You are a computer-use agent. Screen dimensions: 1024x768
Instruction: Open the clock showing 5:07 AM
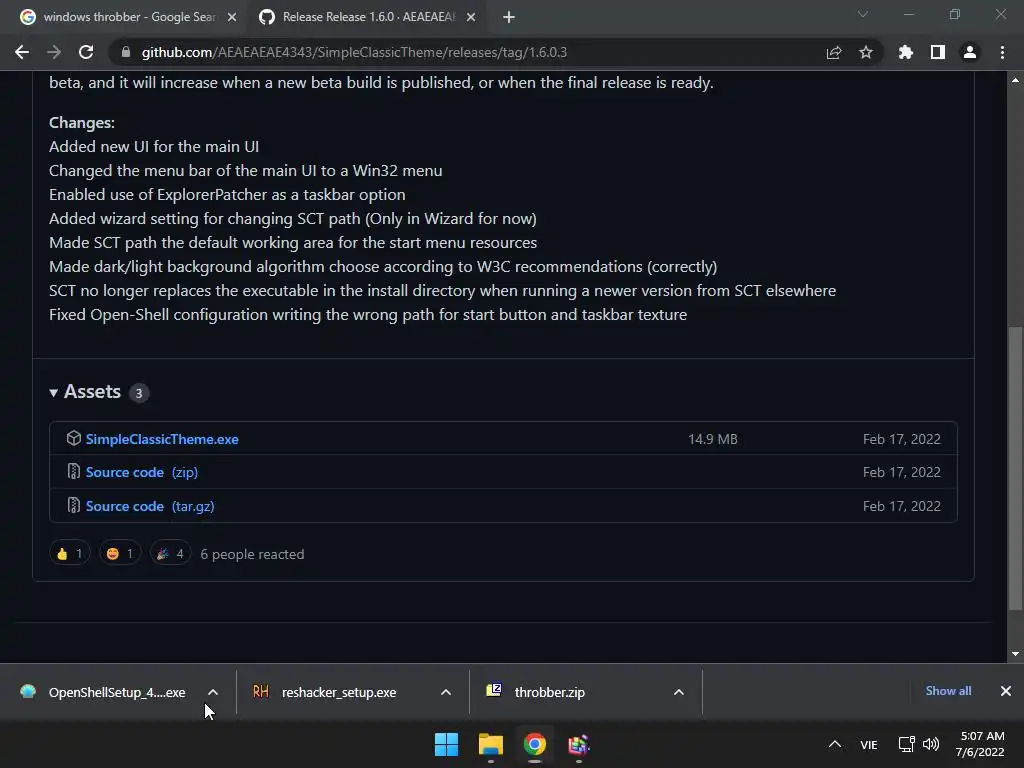(980, 744)
